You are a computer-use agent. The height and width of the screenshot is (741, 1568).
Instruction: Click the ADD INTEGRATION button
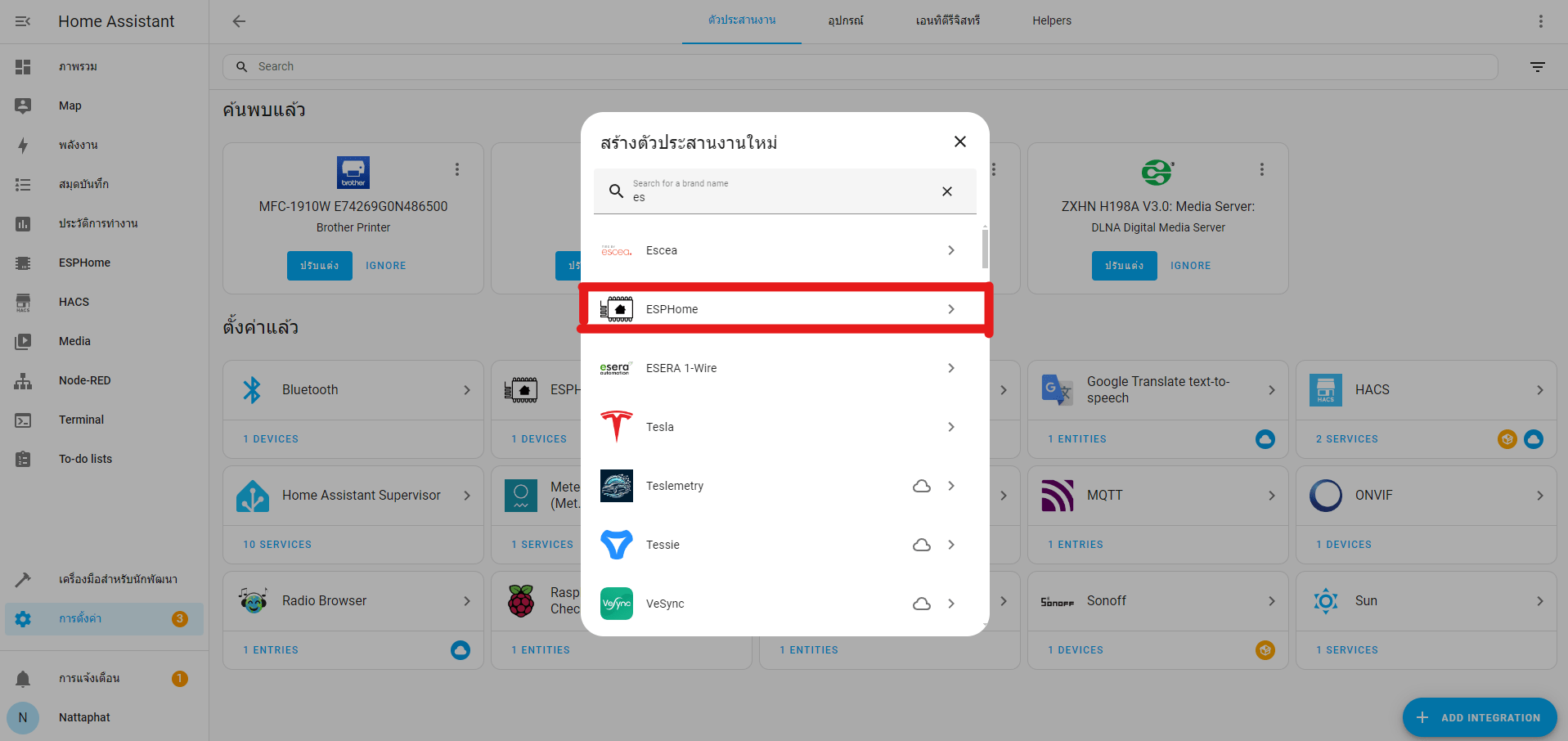[x=1480, y=717]
